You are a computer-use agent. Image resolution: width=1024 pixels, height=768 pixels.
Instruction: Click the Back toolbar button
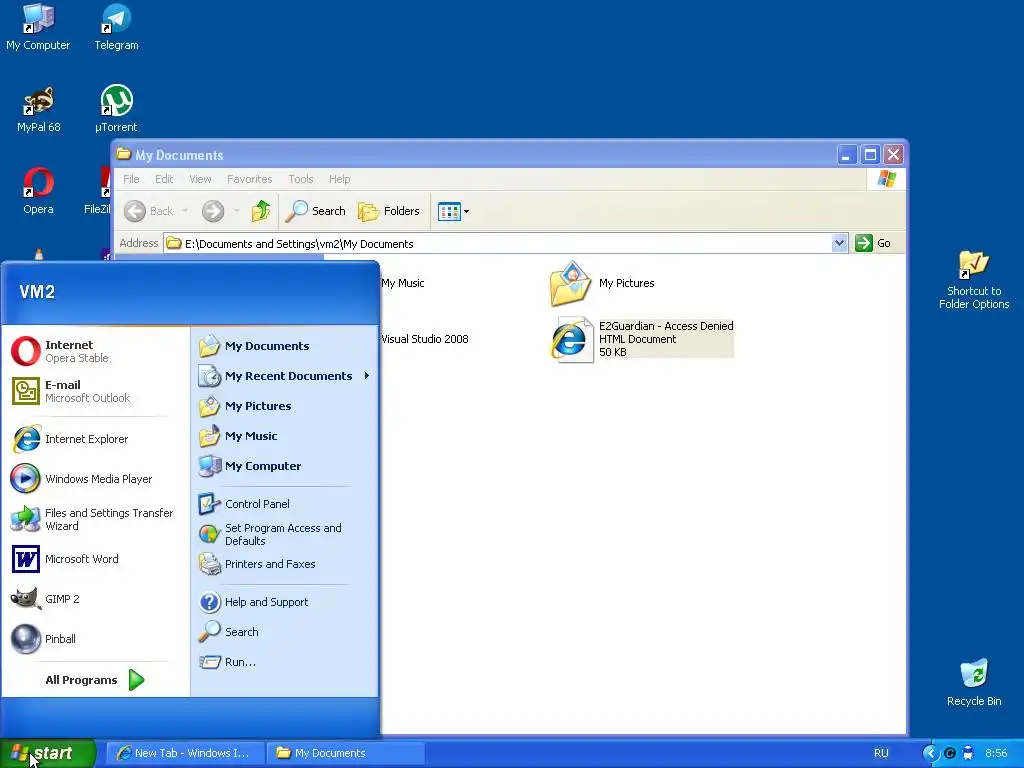coord(149,211)
